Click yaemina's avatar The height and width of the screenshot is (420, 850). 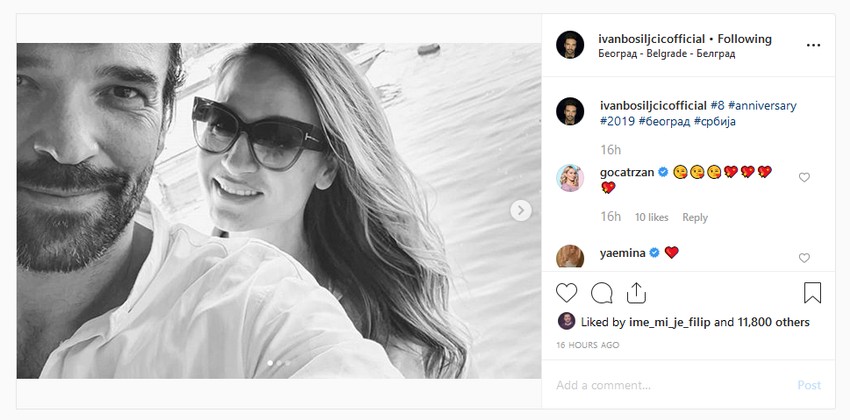(570, 256)
